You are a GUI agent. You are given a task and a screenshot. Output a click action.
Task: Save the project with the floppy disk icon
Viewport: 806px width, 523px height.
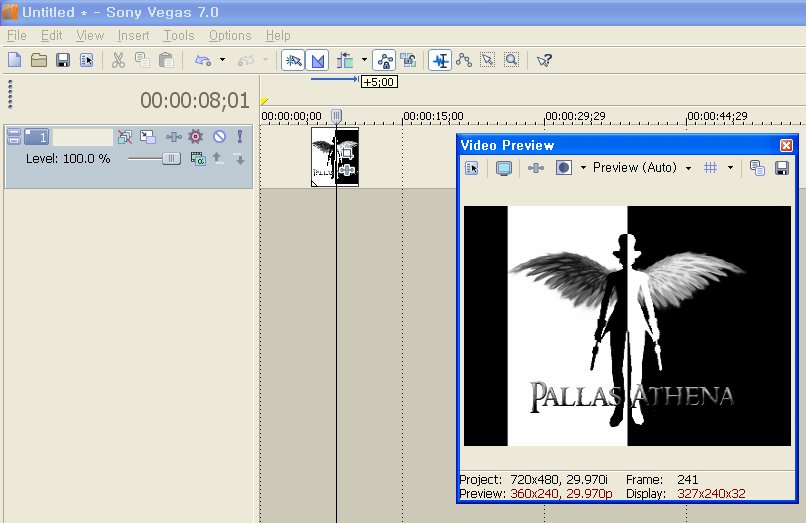(x=63, y=60)
